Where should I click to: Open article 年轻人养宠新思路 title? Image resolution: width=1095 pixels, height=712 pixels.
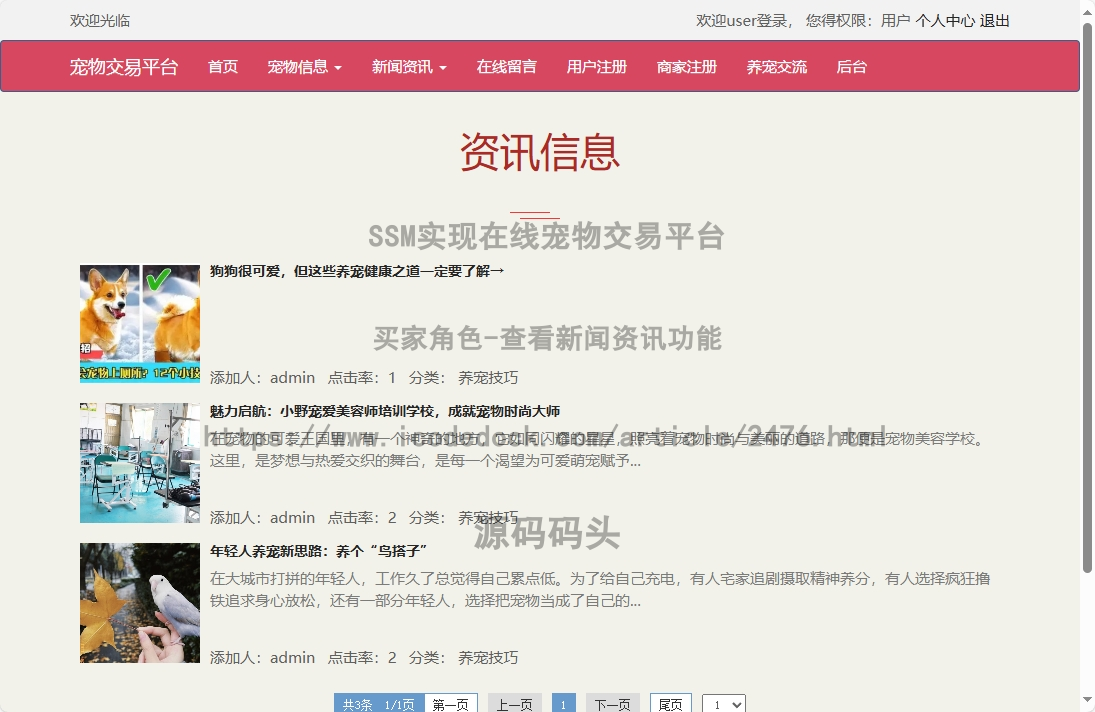tap(319, 551)
